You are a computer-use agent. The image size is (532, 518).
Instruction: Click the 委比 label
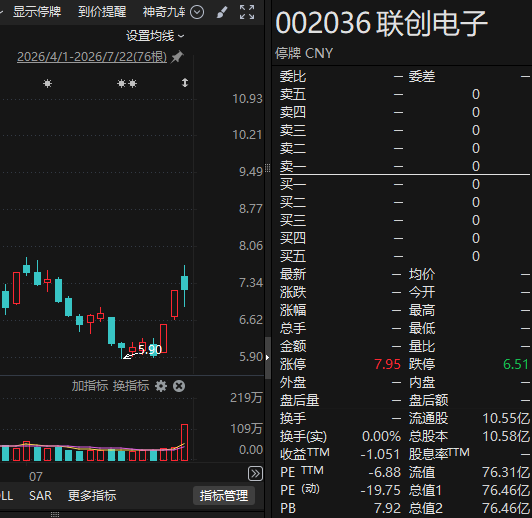point(293,76)
